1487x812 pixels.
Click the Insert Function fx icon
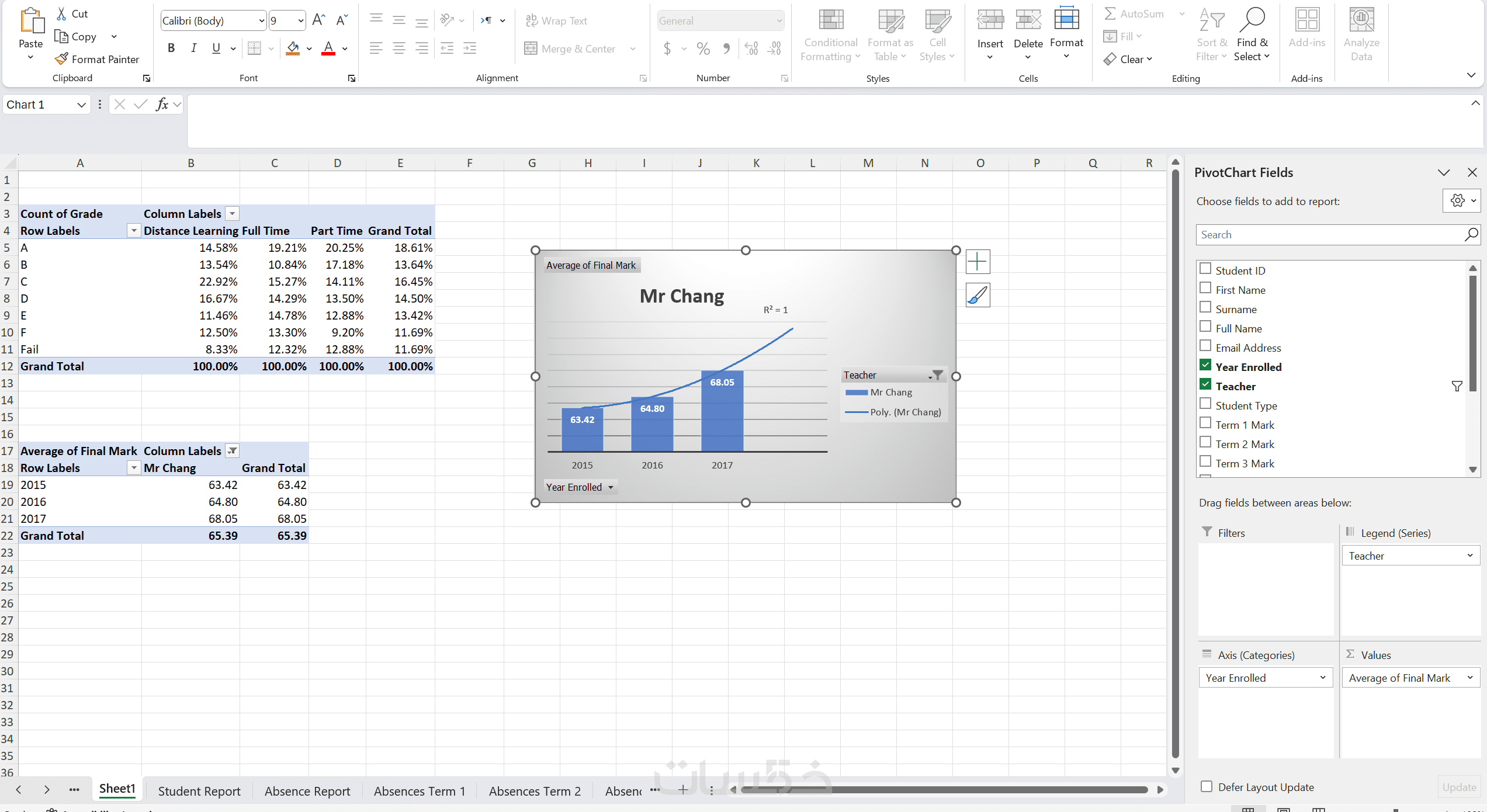point(162,105)
